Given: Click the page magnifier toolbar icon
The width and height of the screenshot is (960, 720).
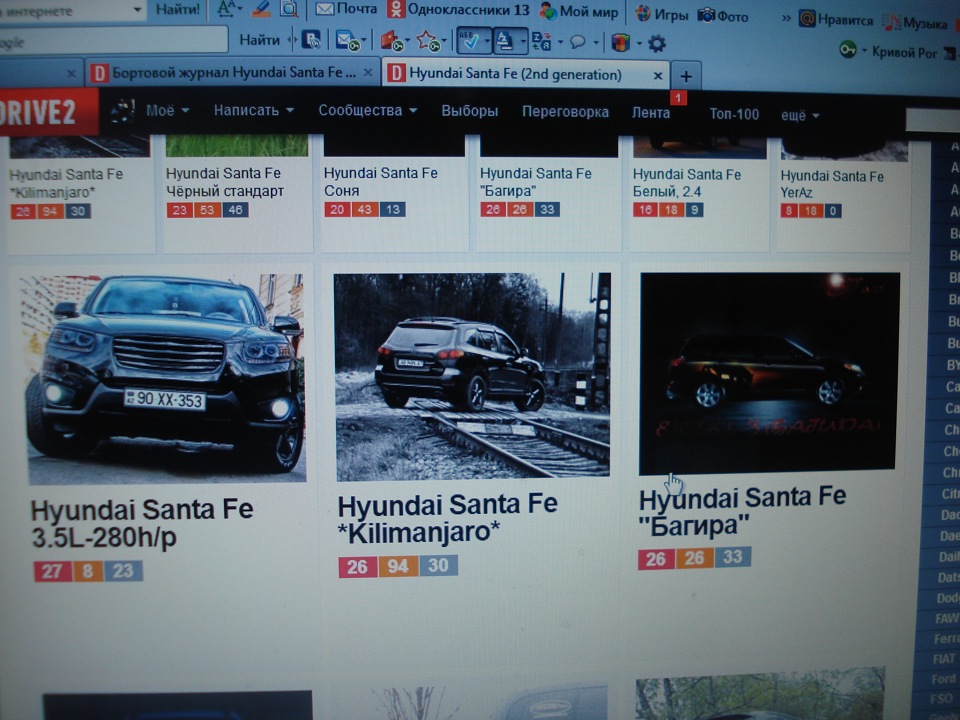Looking at the screenshot, I should click(x=289, y=9).
